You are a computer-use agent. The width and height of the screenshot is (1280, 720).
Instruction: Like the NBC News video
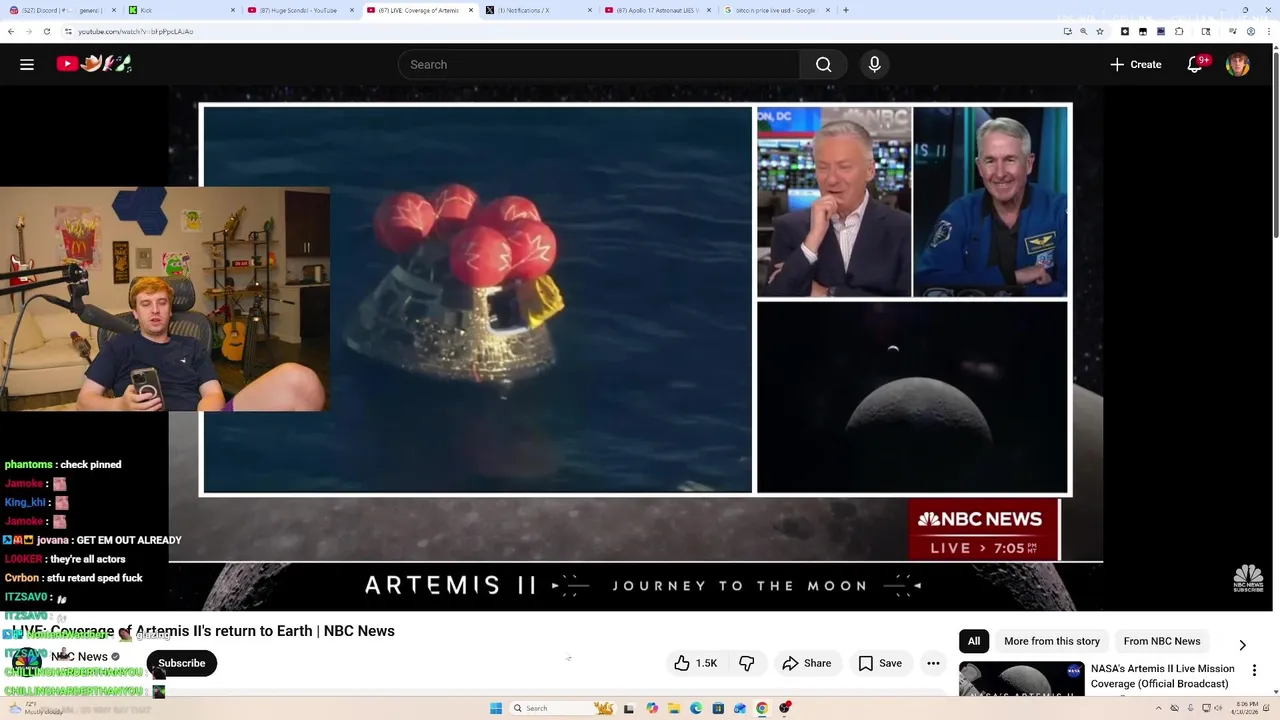pos(695,663)
